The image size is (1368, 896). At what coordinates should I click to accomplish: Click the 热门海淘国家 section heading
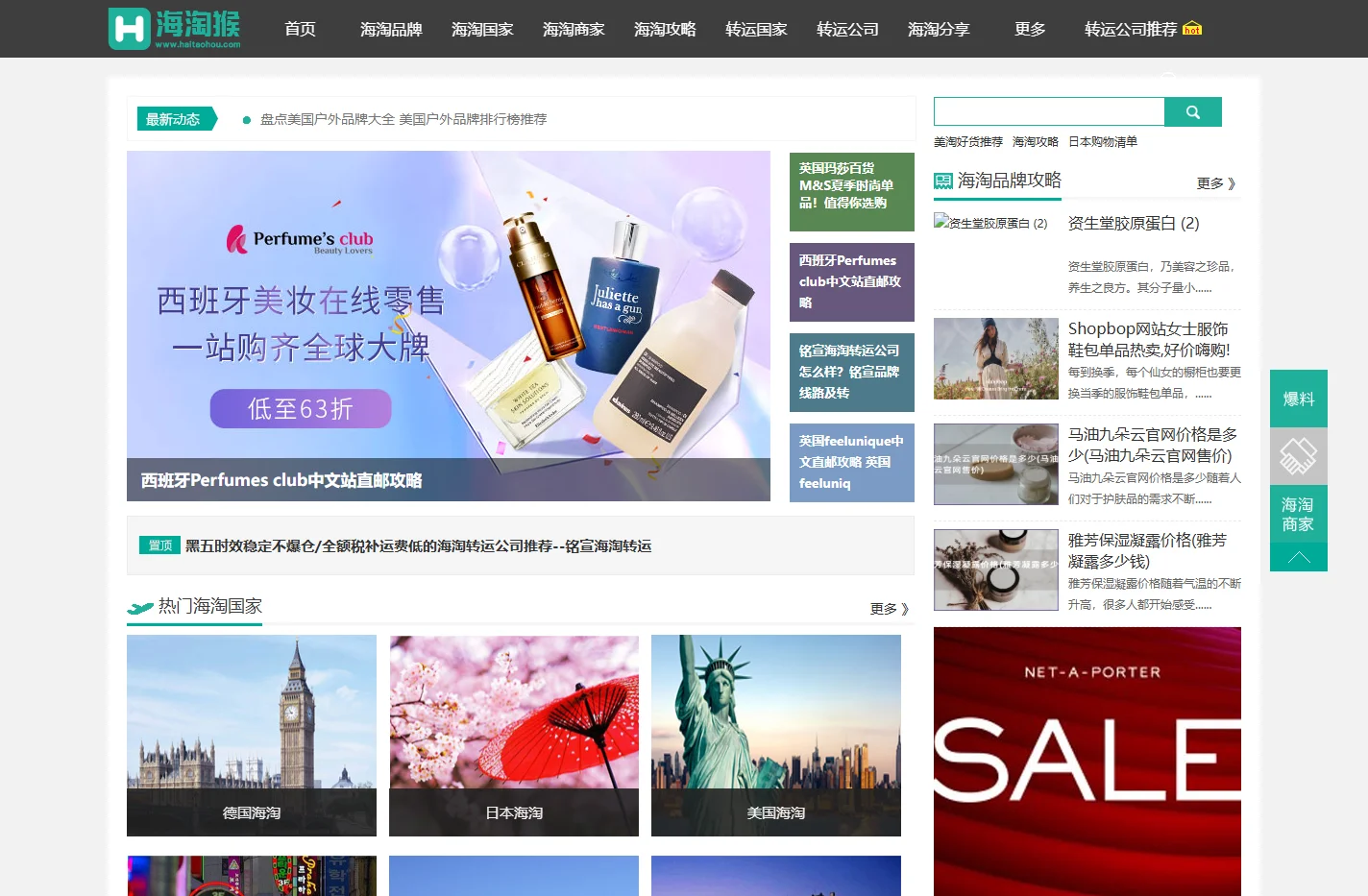210,606
